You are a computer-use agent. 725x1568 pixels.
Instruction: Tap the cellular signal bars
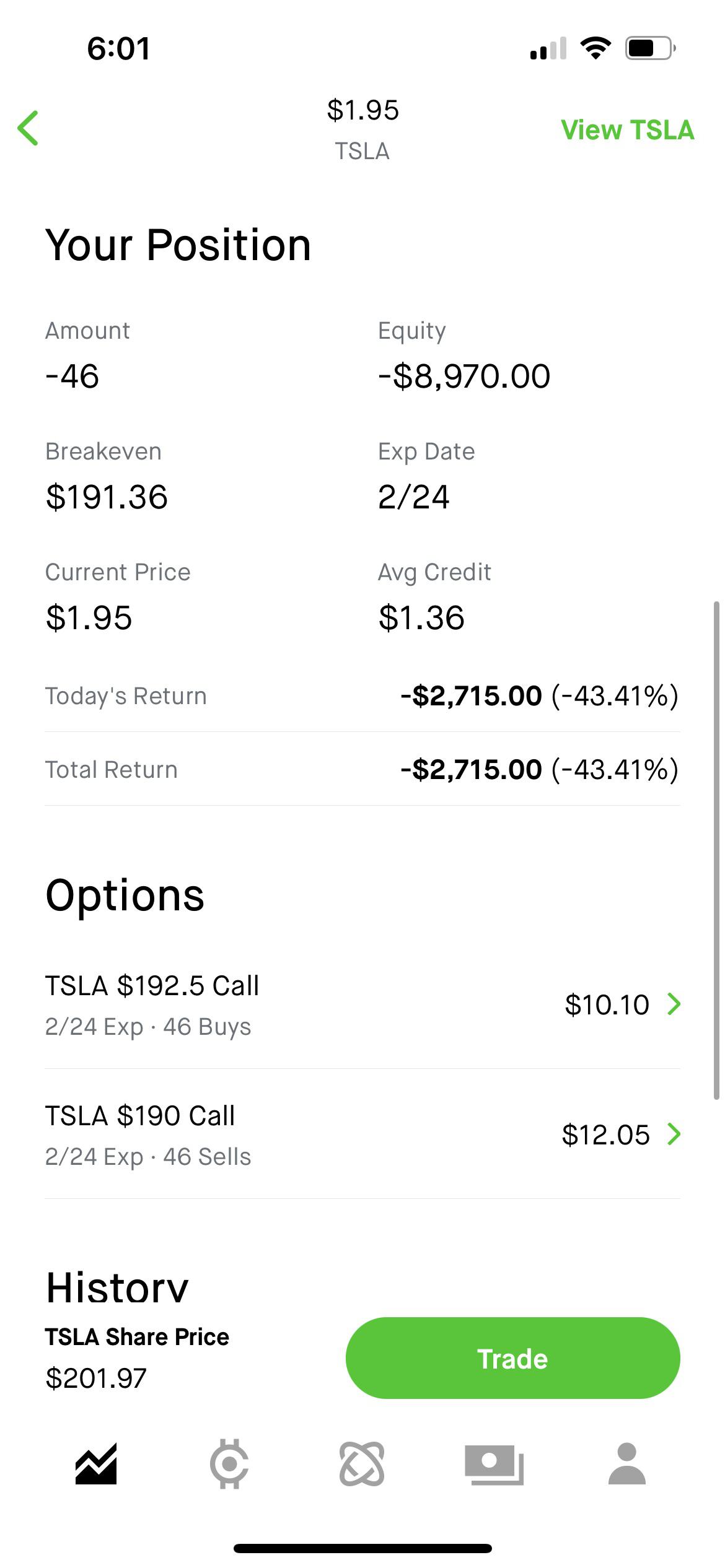(548, 48)
